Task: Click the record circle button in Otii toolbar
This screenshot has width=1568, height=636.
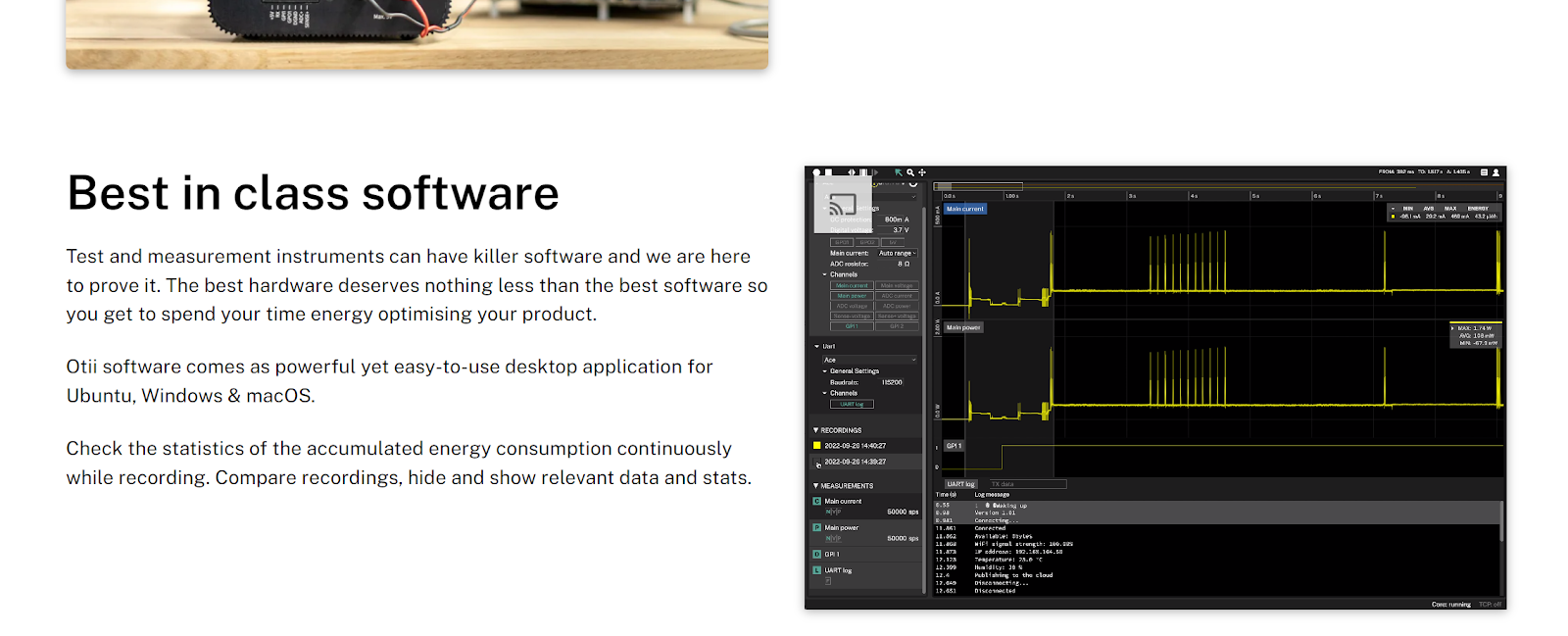Action: 816,172
